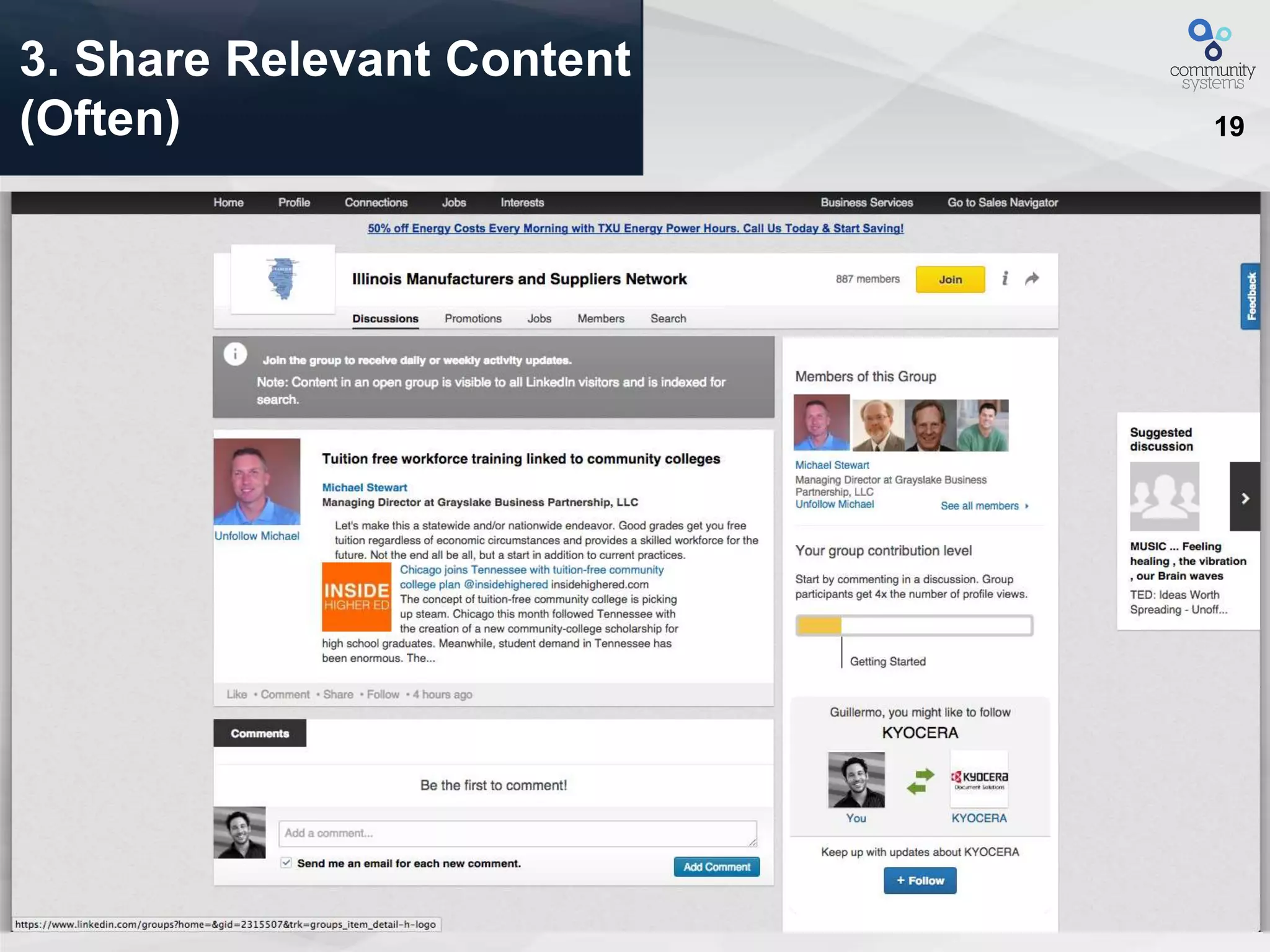Click the 'You' link under profile photo
Viewport: 1270px width, 952px height.
[856, 818]
